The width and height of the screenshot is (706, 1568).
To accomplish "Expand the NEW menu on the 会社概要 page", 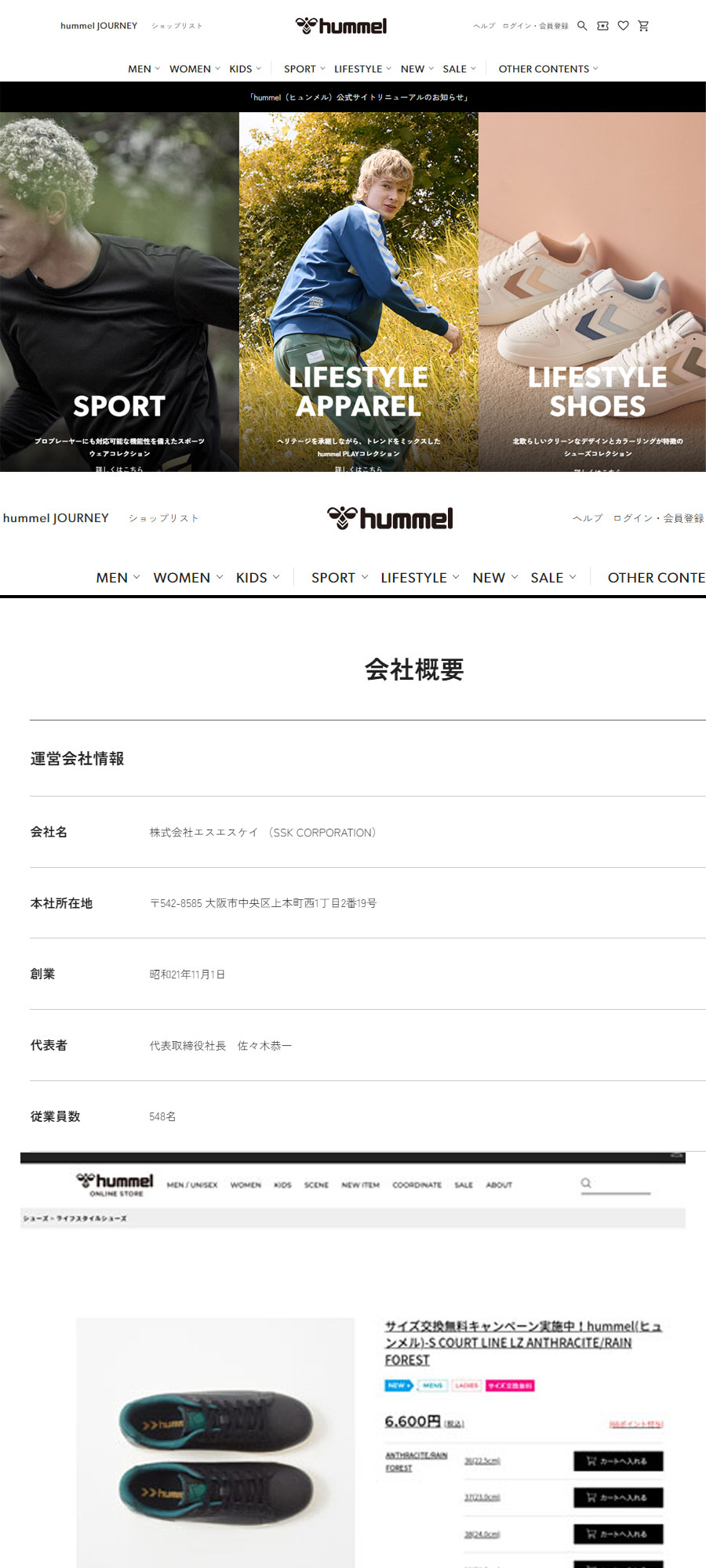I will 495,578.
